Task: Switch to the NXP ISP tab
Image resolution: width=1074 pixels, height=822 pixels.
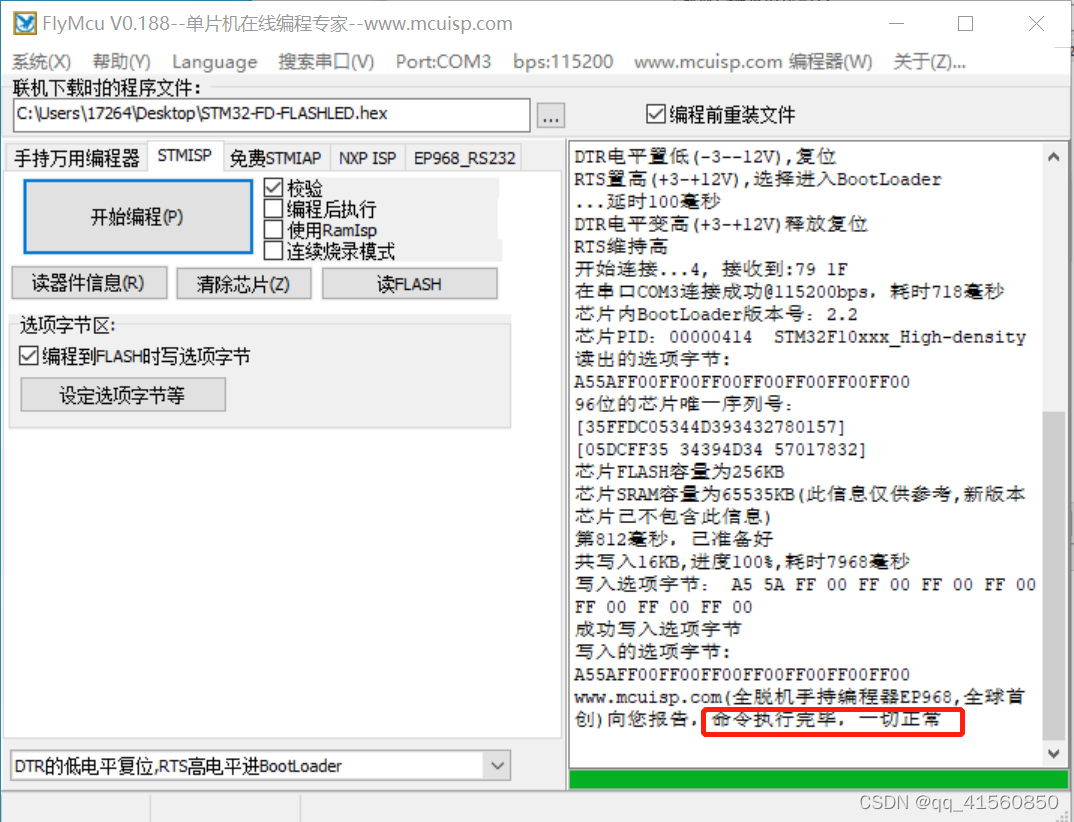Action: click(368, 158)
